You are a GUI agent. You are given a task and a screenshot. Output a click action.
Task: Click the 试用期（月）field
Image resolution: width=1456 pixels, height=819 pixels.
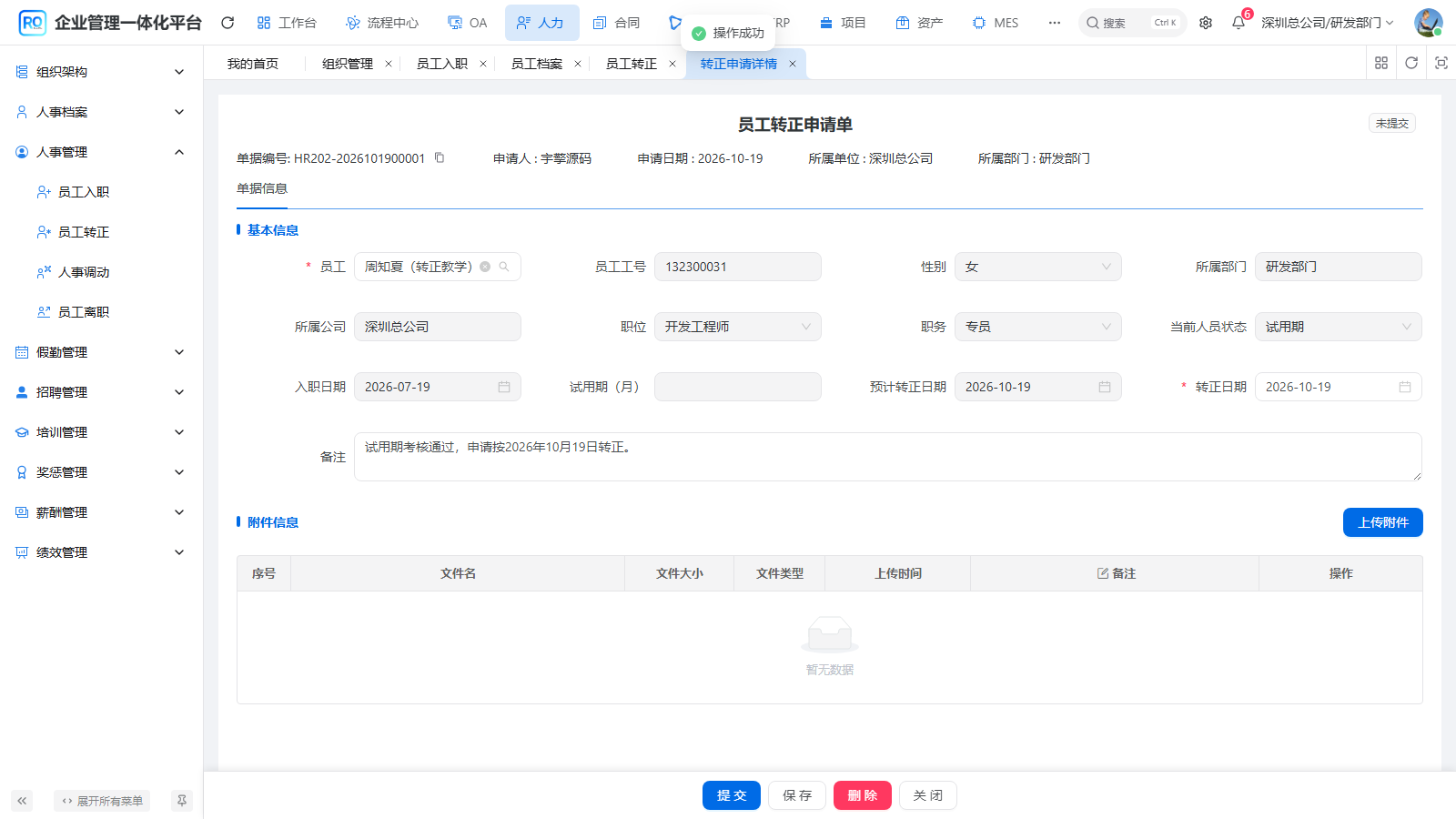click(x=738, y=387)
